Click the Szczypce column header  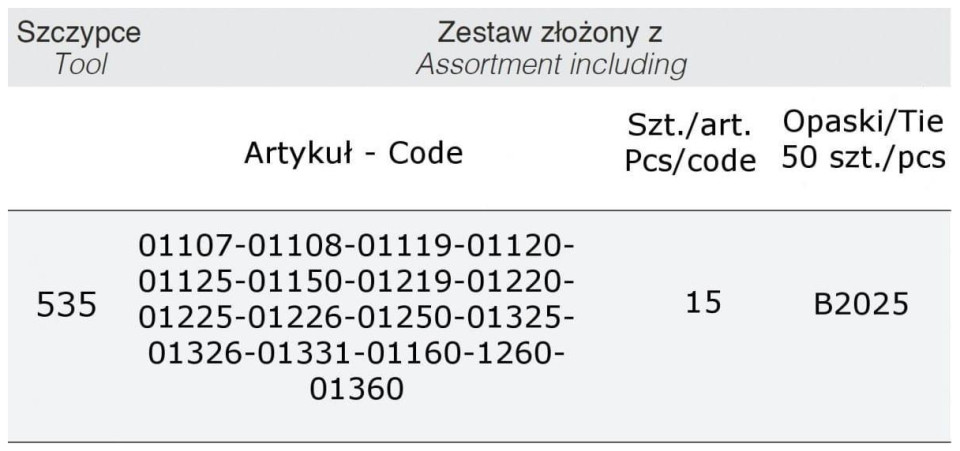(x=79, y=32)
